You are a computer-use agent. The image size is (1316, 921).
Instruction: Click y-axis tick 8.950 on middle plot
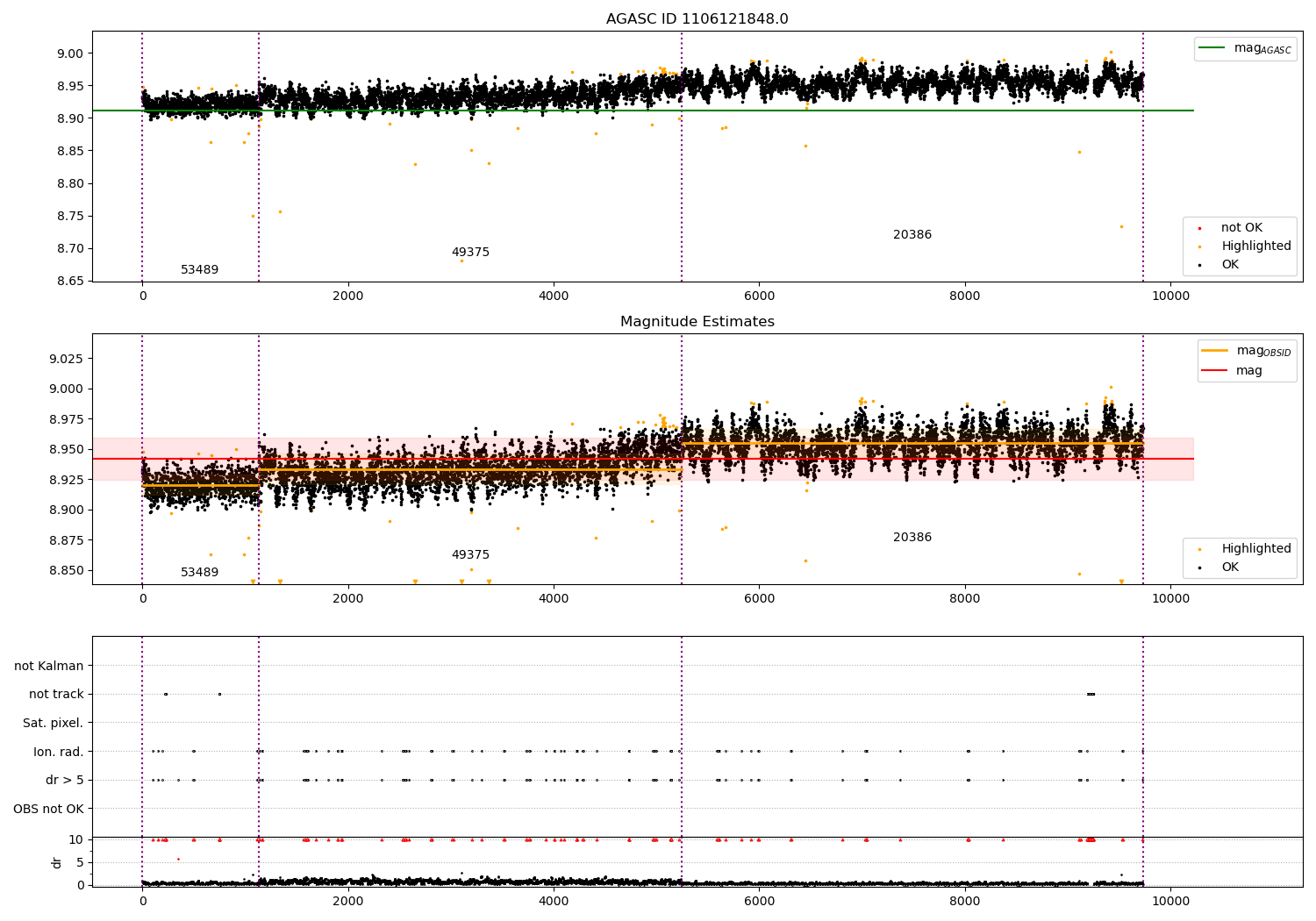click(x=67, y=450)
